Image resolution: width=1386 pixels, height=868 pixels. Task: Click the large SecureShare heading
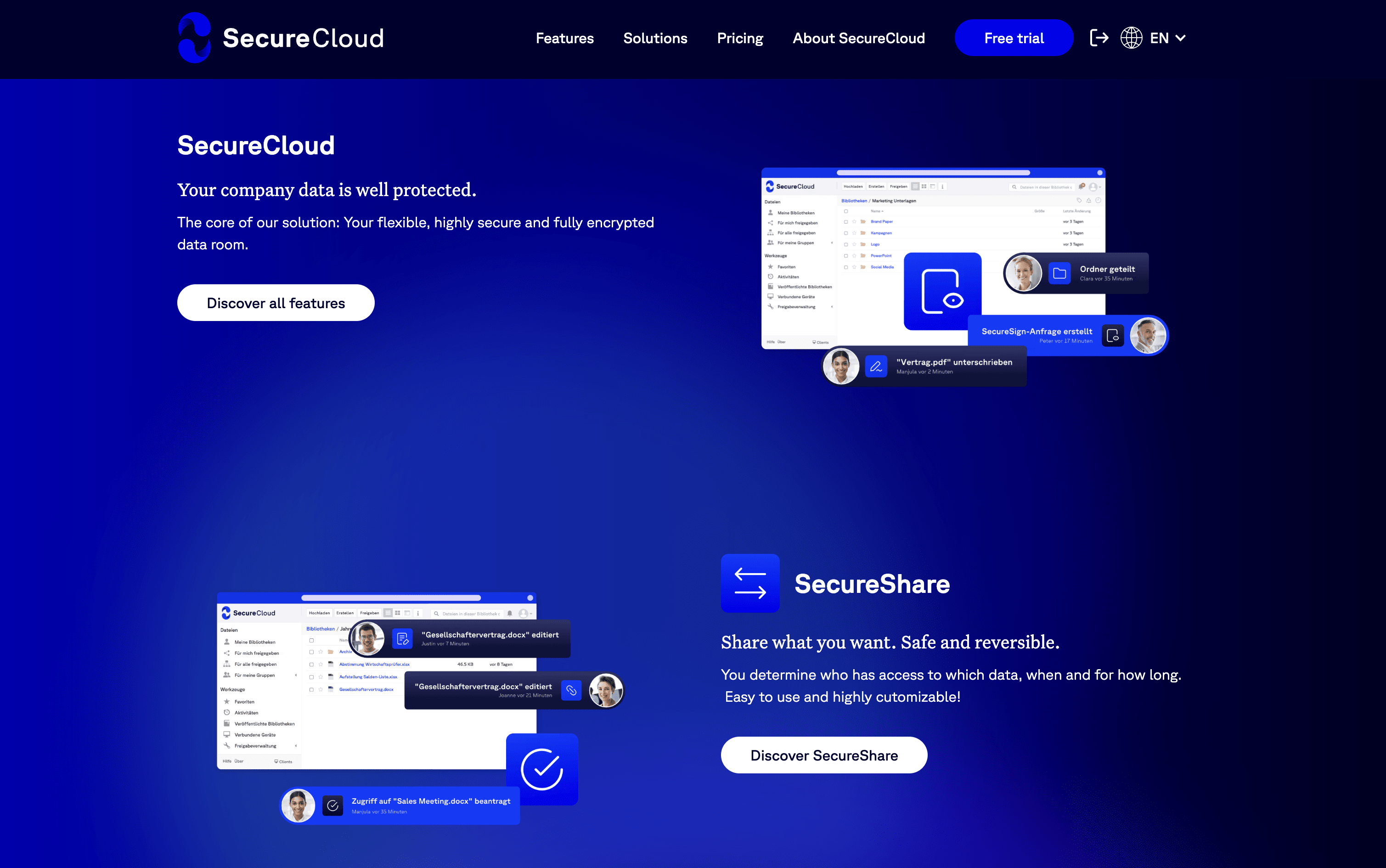click(x=873, y=584)
